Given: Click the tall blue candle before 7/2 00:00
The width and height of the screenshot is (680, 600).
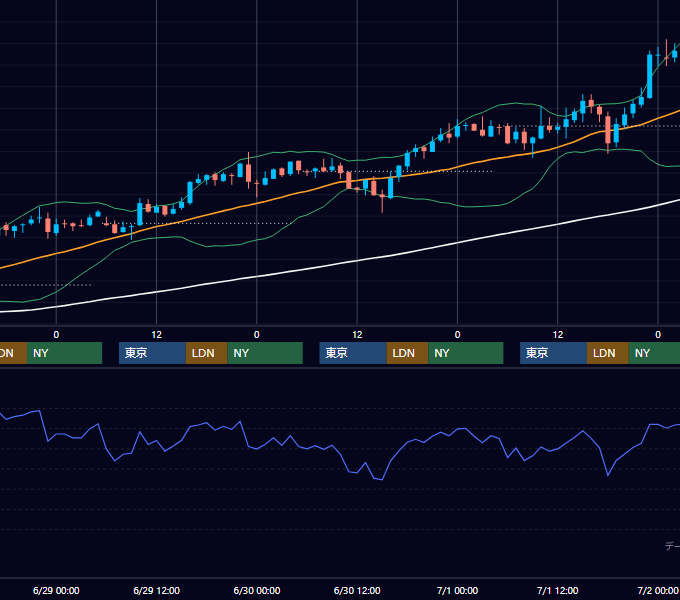Looking at the screenshot, I should 649,76.
